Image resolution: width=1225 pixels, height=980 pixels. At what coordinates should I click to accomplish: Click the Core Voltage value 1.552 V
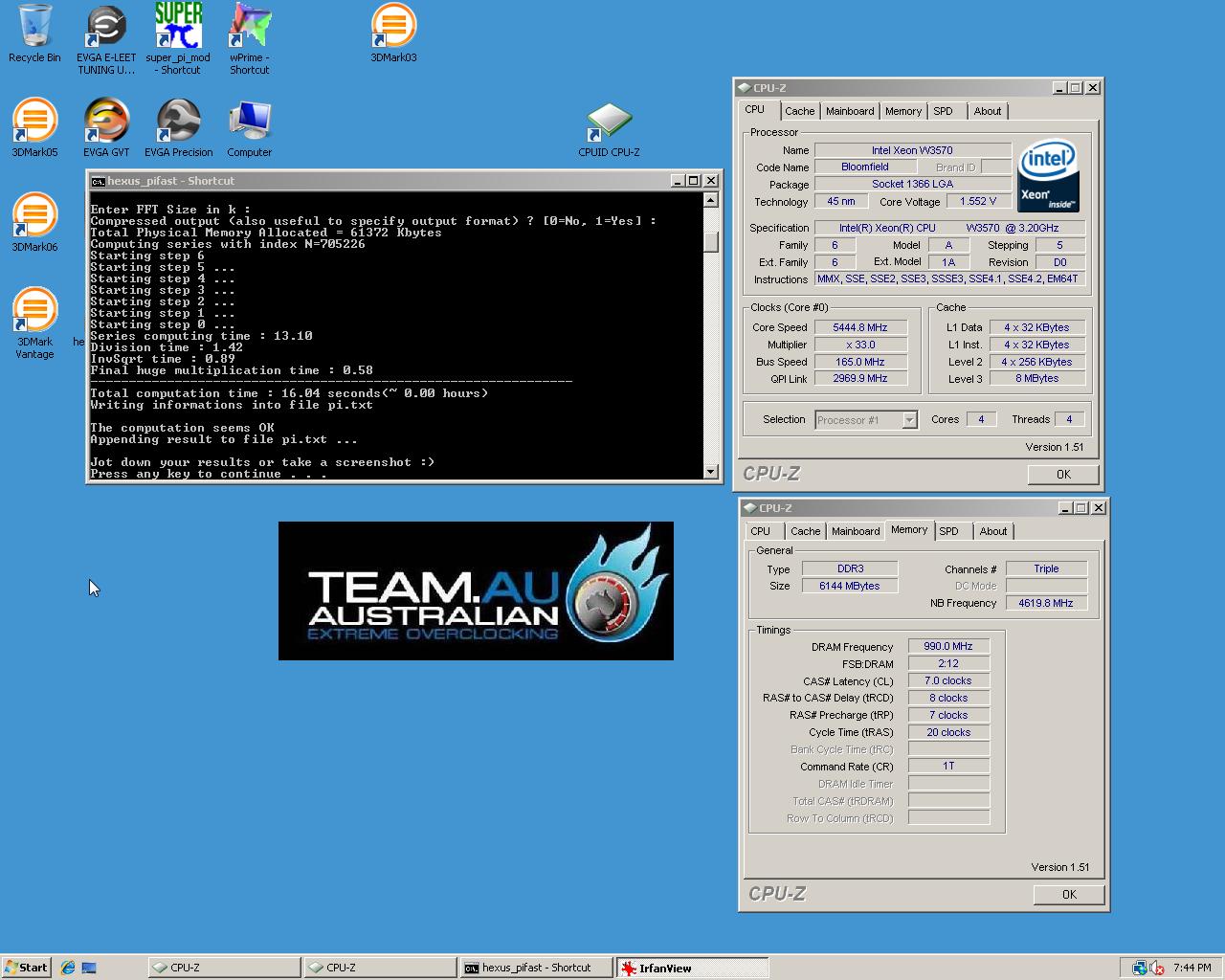(x=978, y=202)
